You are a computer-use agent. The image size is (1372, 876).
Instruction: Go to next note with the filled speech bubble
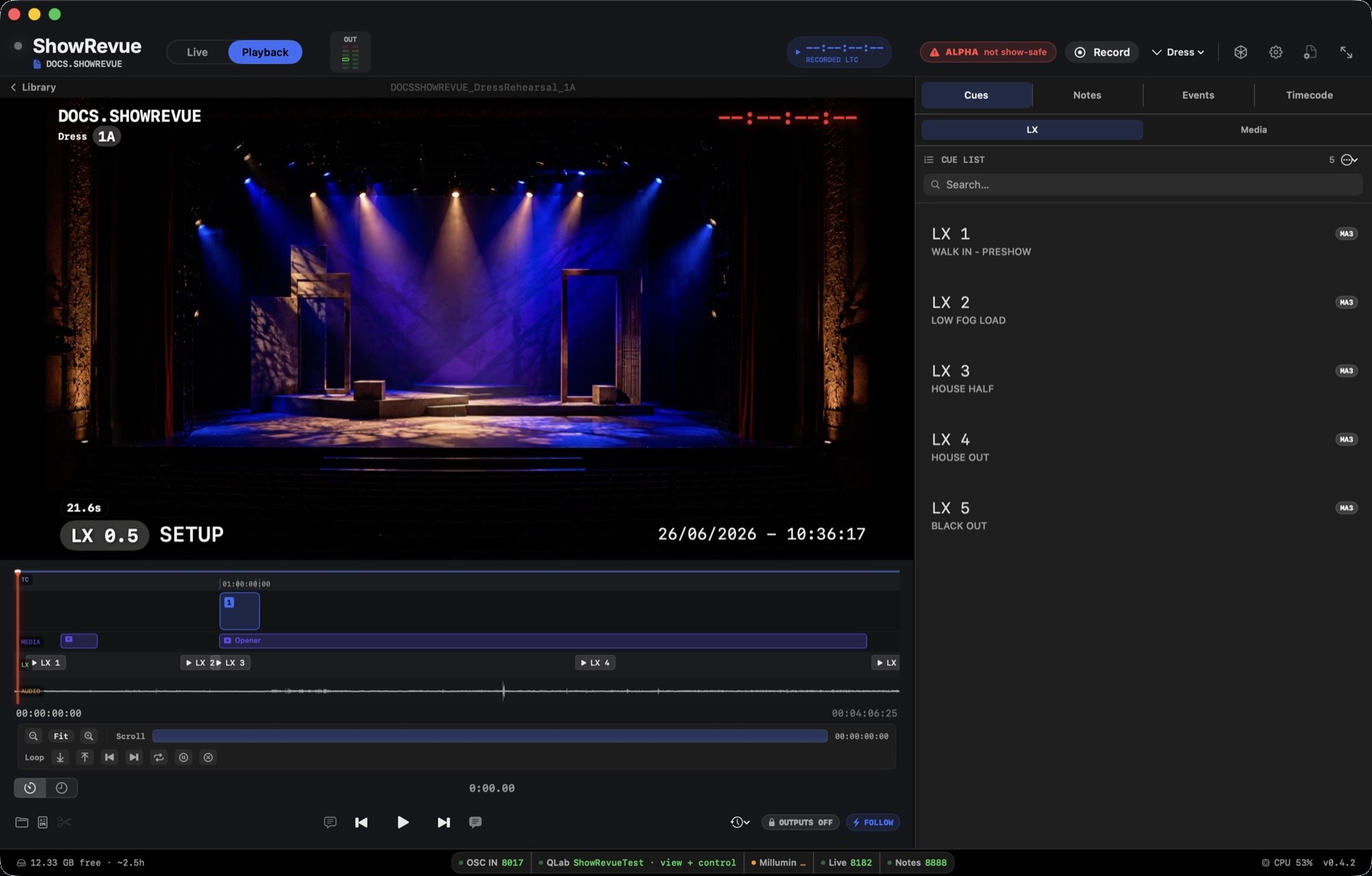tap(475, 822)
